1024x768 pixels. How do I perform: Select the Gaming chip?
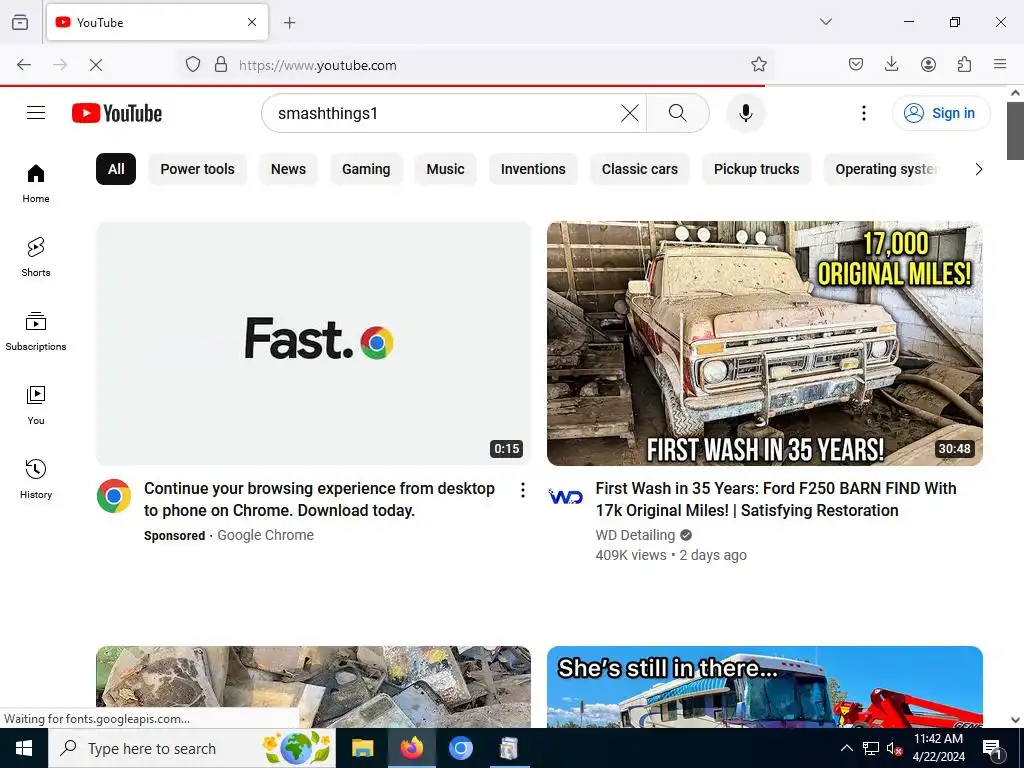click(366, 169)
